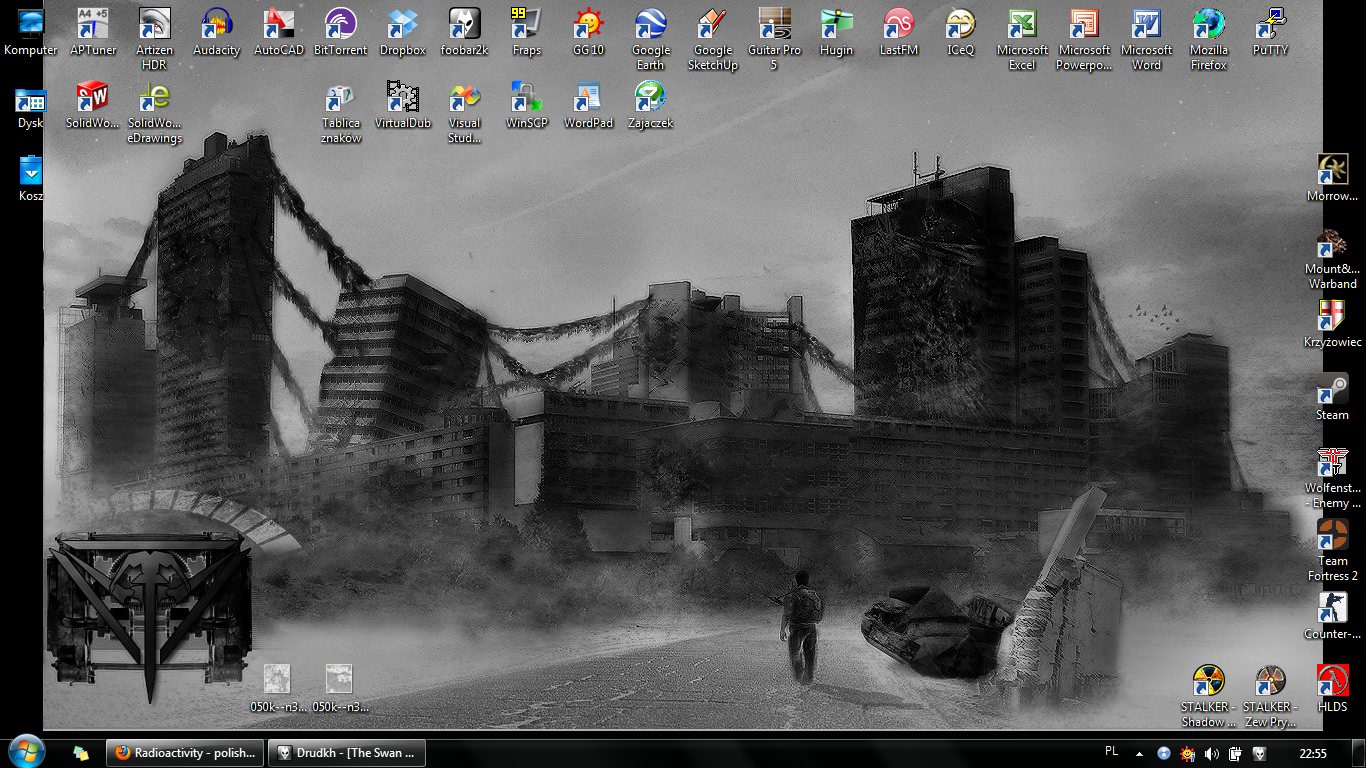Open the Windows Start menu
The image size is (1366, 768).
(24, 751)
